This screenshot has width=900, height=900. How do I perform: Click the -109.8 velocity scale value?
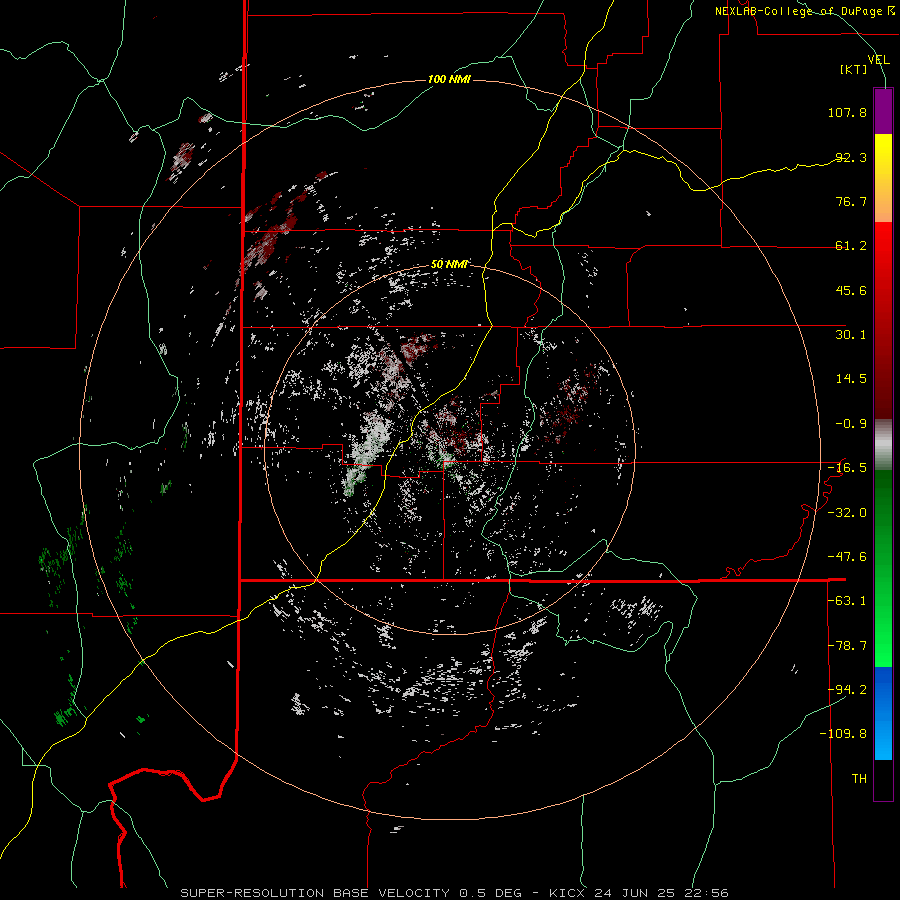click(843, 734)
